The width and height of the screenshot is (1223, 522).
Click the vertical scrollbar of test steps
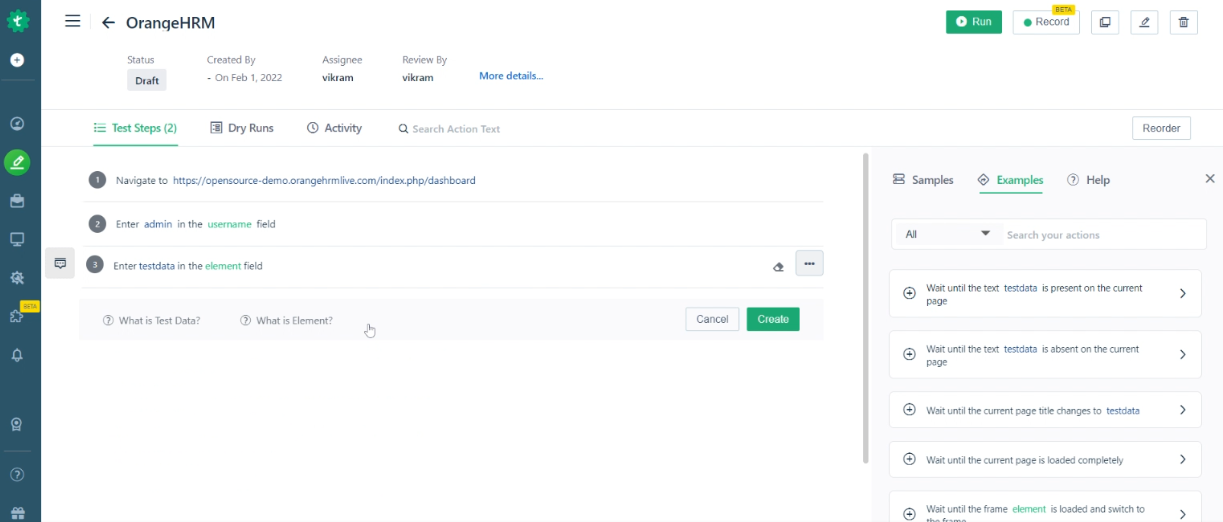[x=865, y=307]
